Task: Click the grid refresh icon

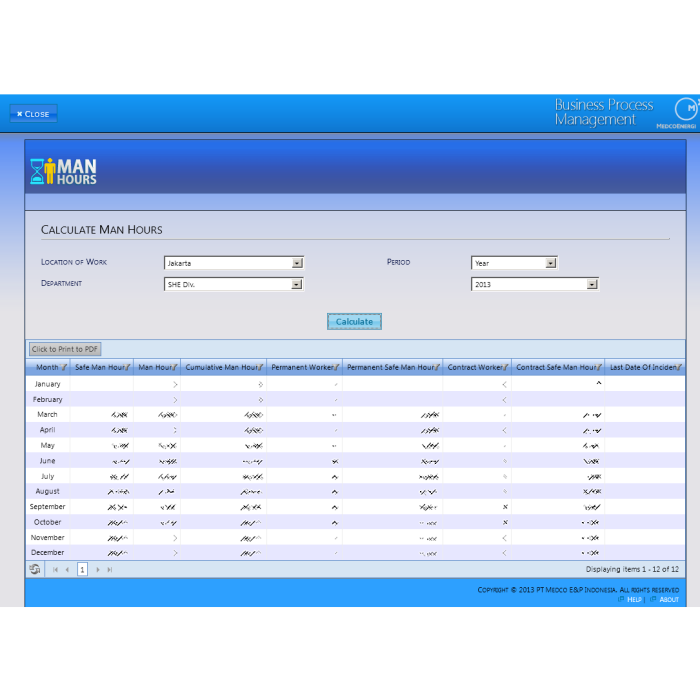Action: coord(35,569)
